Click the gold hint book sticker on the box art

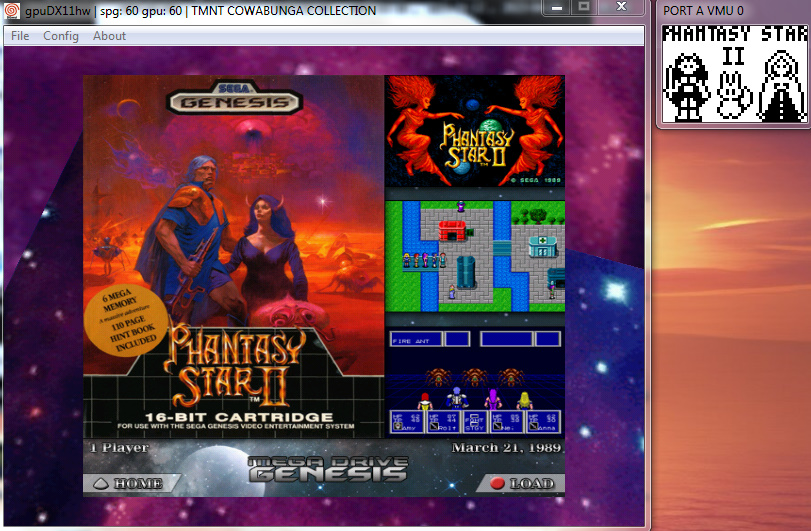[126, 321]
